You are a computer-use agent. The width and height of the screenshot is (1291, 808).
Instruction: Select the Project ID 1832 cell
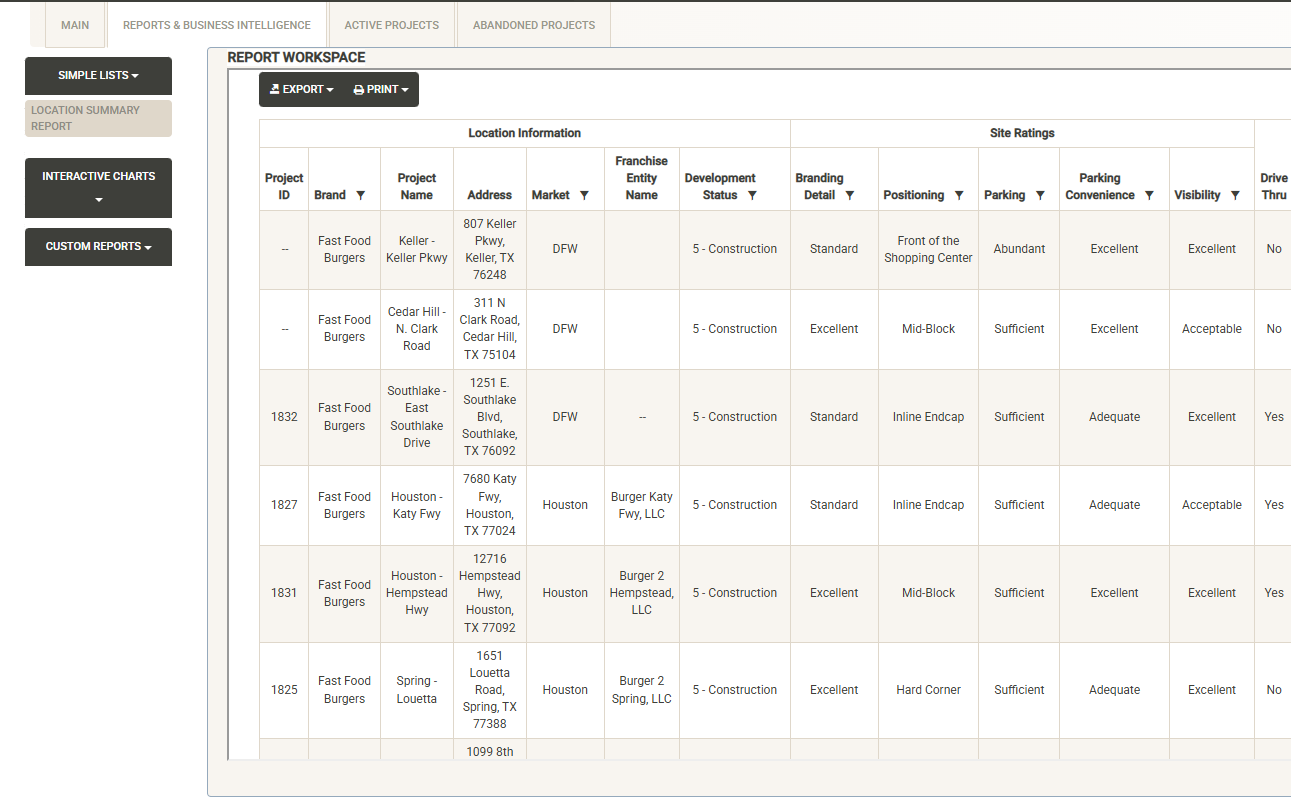(x=284, y=417)
